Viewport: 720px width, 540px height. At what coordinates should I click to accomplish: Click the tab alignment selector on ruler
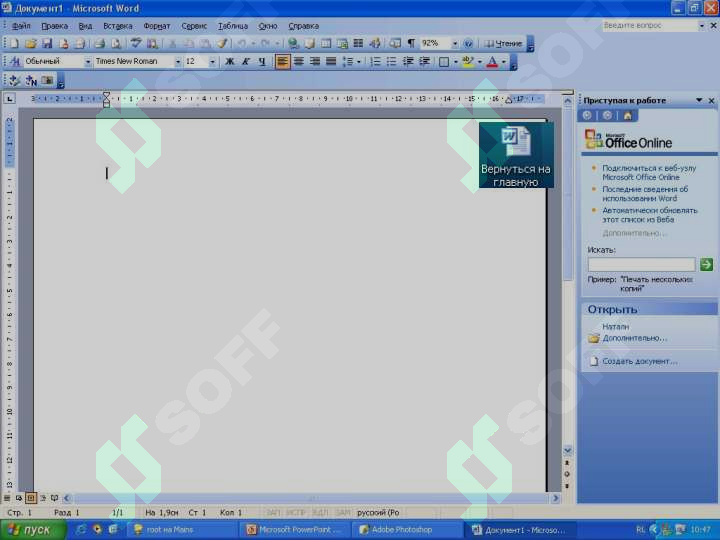coord(9,99)
